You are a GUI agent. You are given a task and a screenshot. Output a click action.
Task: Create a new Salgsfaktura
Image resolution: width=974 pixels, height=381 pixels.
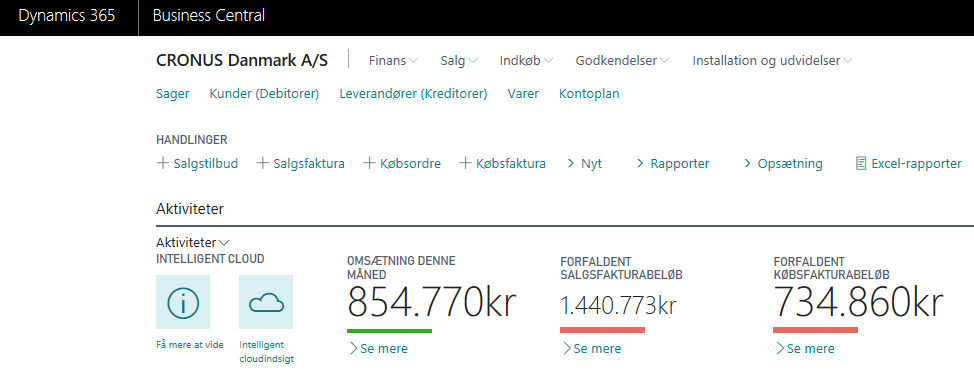point(301,163)
